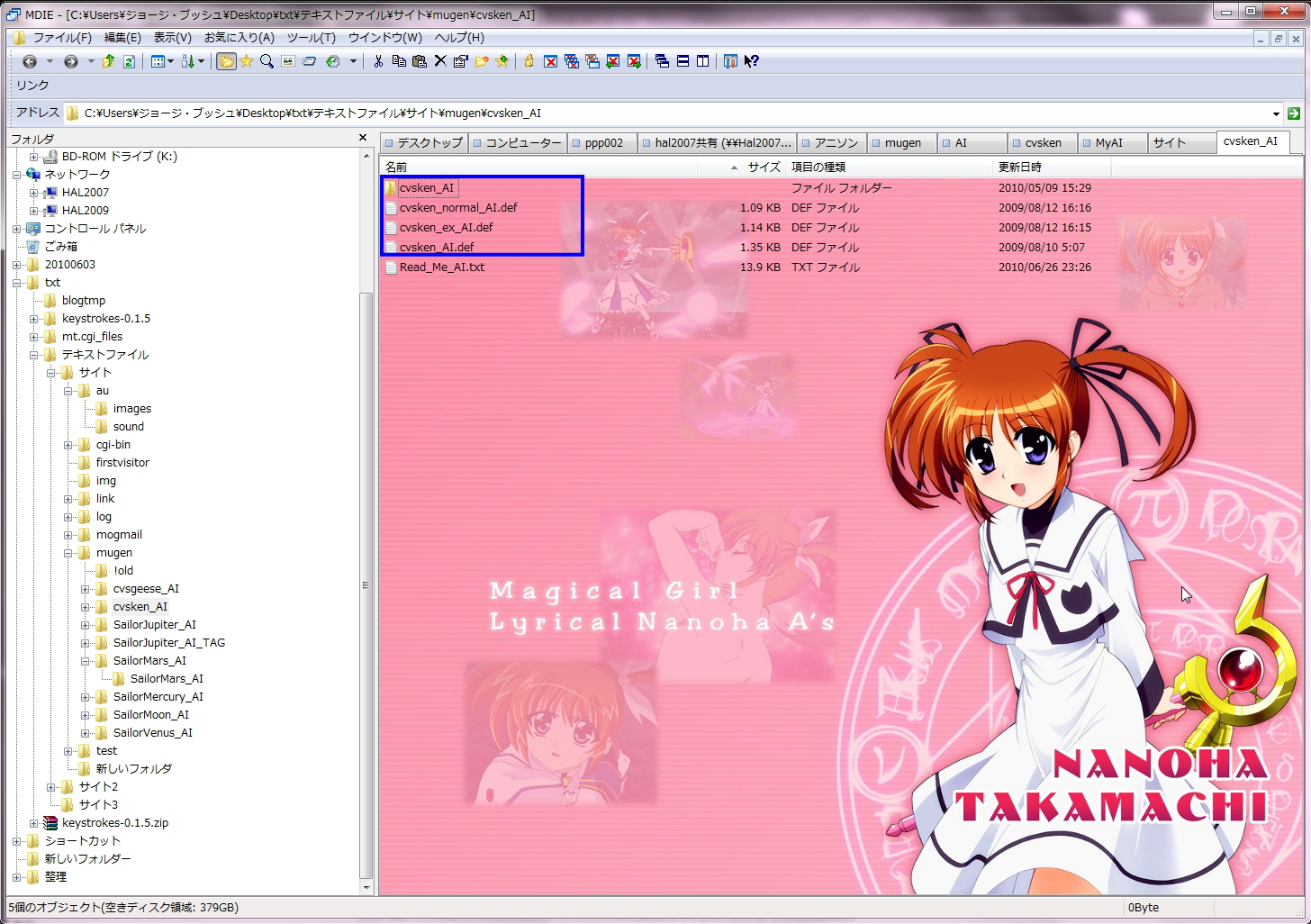The height and width of the screenshot is (924, 1311).
Task: Click the context help arrow icon
Action: pos(752,61)
